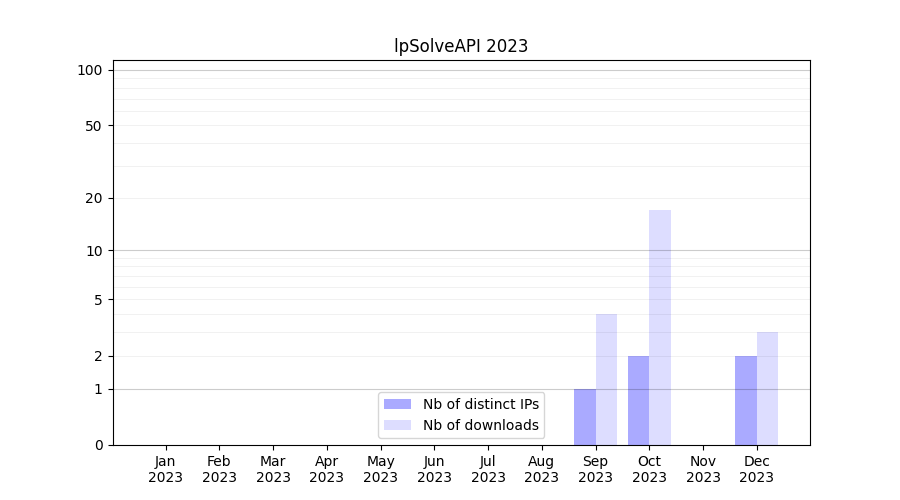Select the October distinct IPs bar

pyautogui.click(x=638, y=400)
